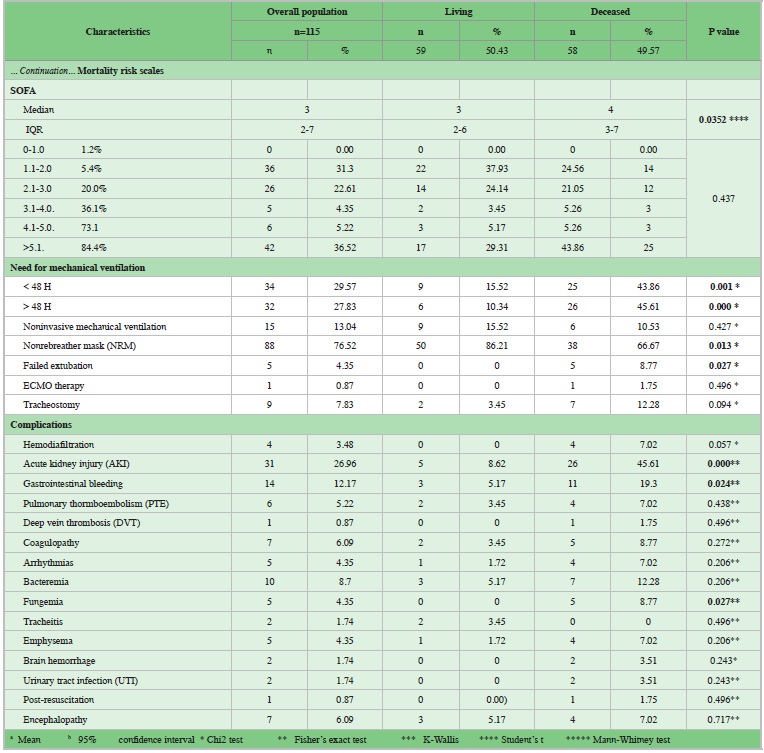The image size is (764, 753).
Task: Select the Overall population header cell
Action: tap(307, 10)
